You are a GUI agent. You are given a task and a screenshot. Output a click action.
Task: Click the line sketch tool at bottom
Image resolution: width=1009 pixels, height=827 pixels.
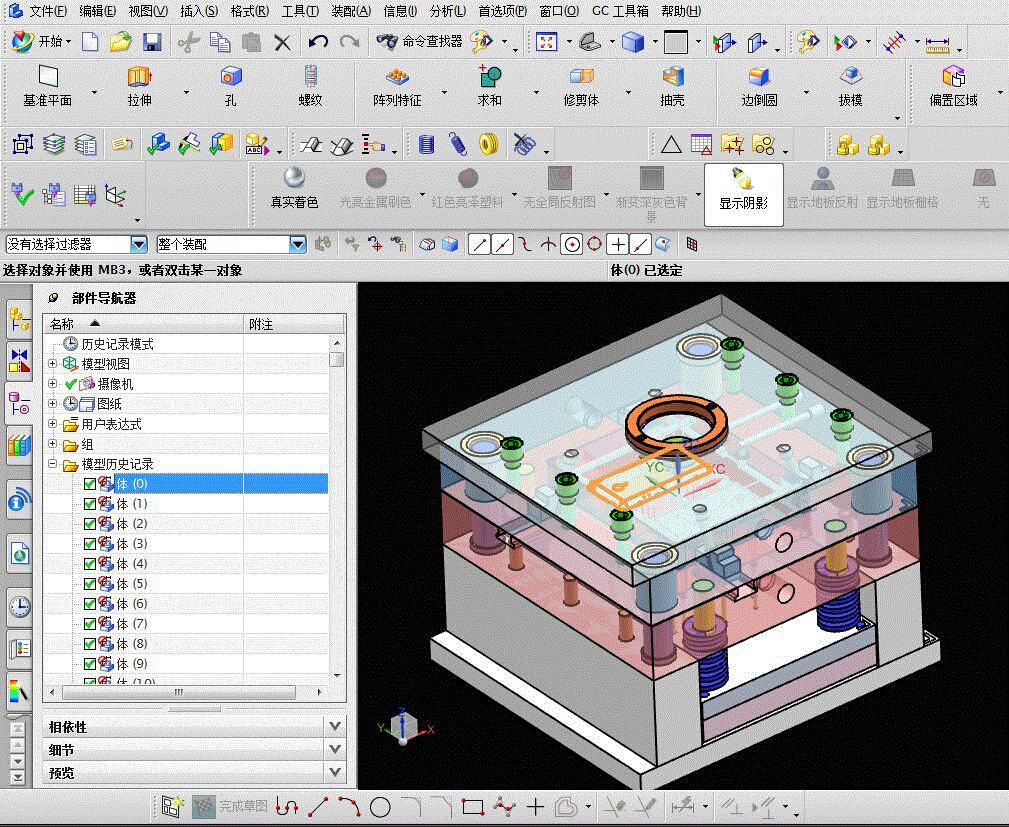tap(318, 806)
